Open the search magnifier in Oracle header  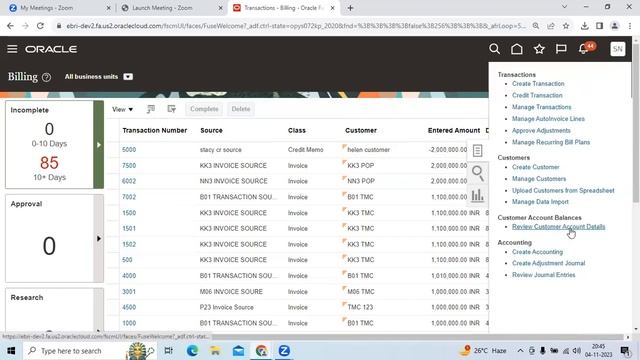click(x=494, y=49)
